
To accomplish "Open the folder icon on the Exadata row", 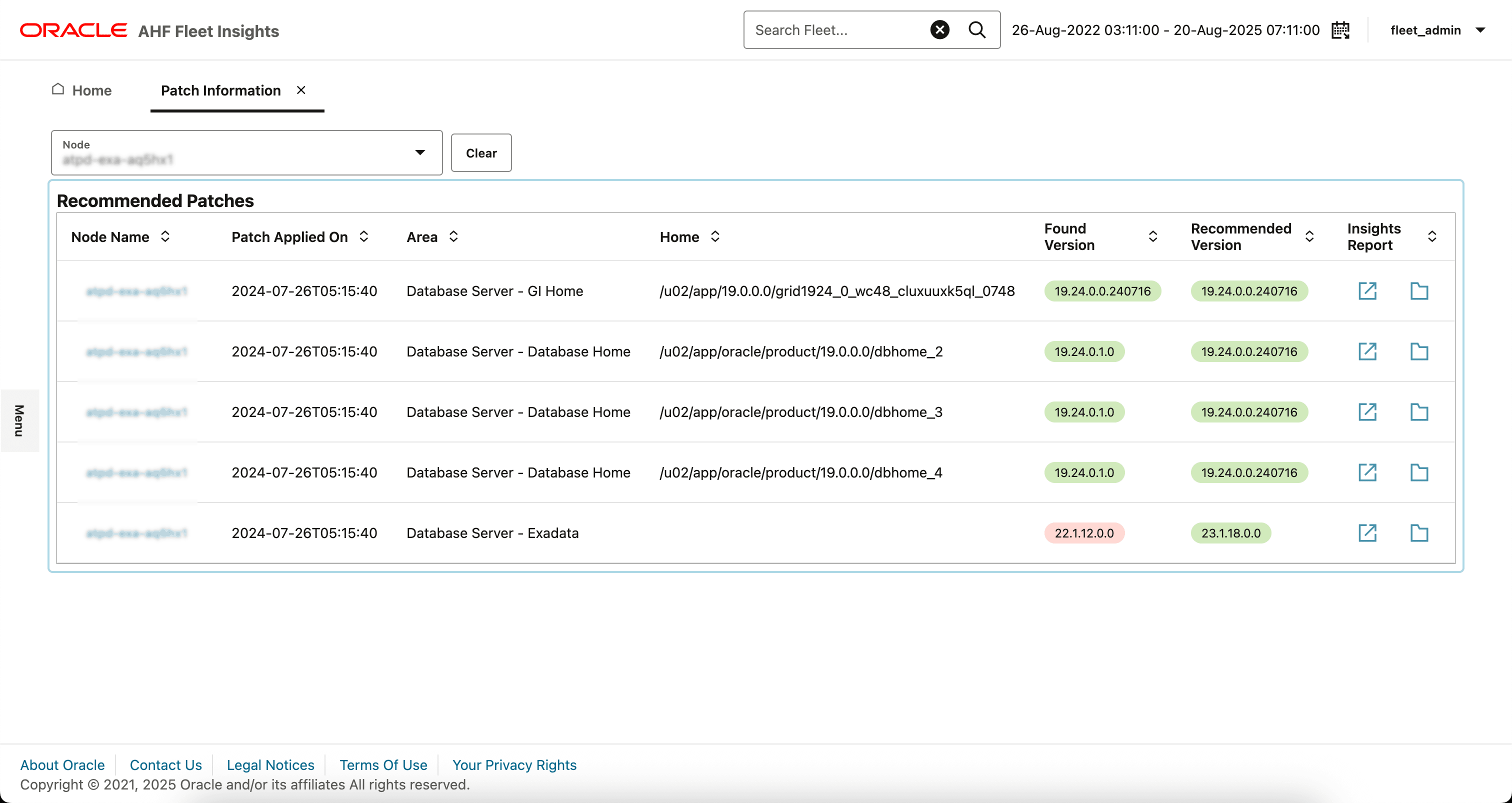I will tap(1419, 533).
